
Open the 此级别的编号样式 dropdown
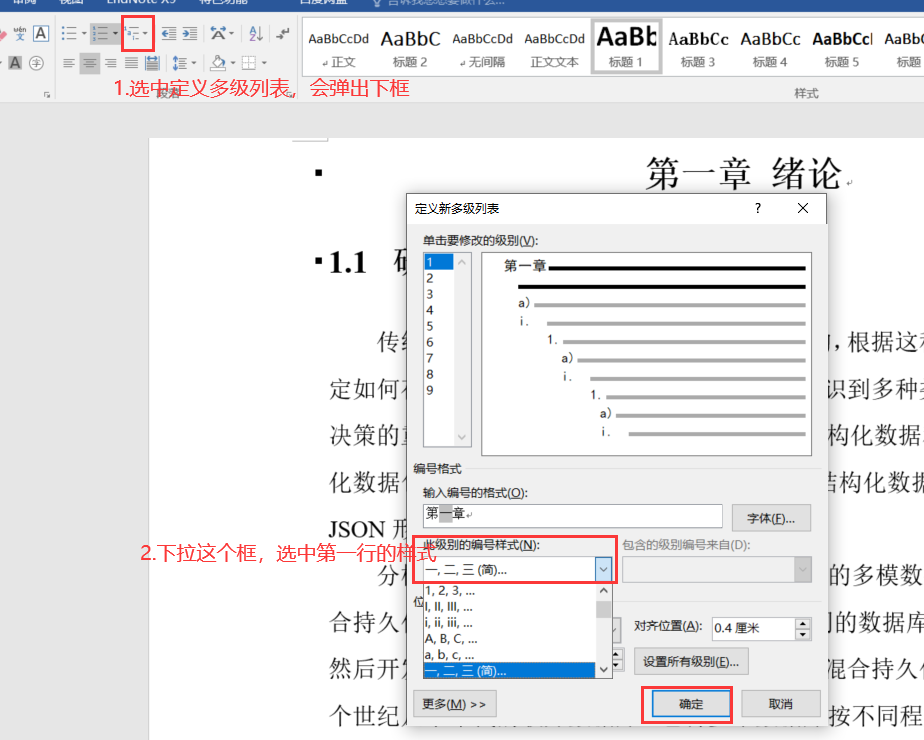tap(604, 568)
